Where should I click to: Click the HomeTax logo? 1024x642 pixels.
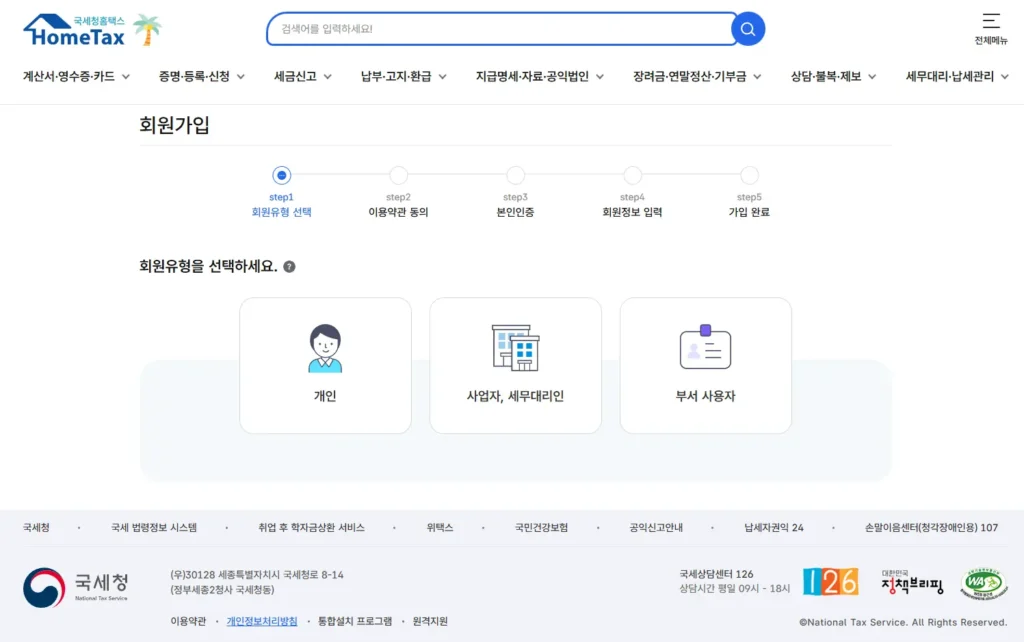(74, 30)
